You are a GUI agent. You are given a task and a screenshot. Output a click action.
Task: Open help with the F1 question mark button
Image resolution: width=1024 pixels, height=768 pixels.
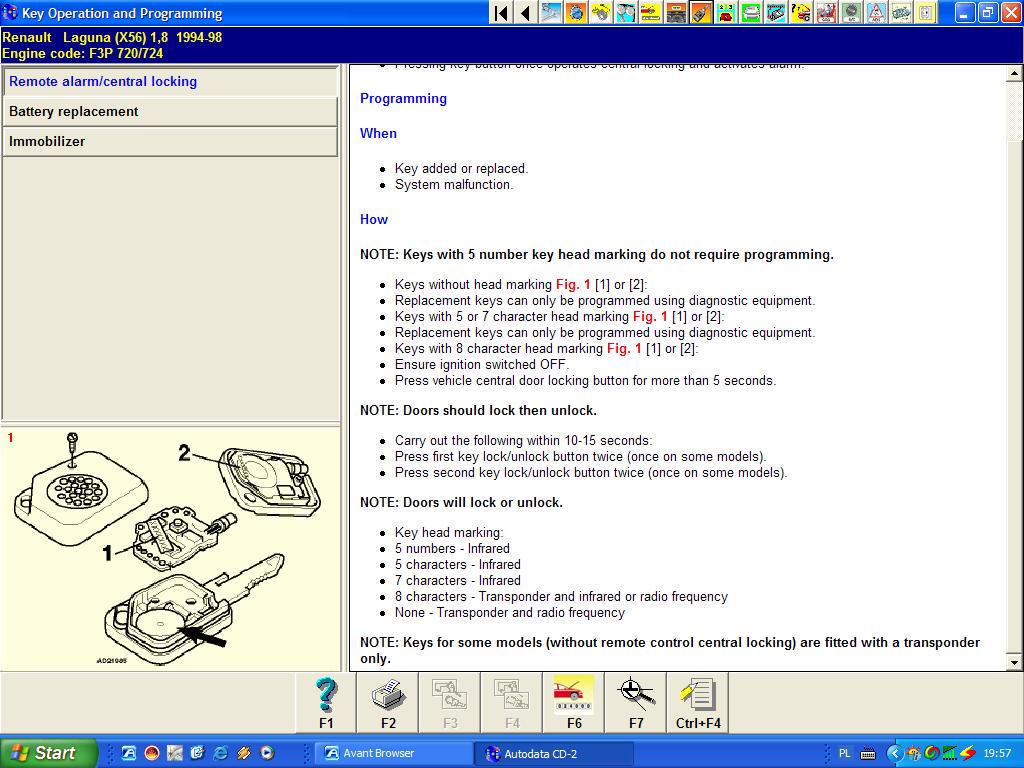[326, 702]
